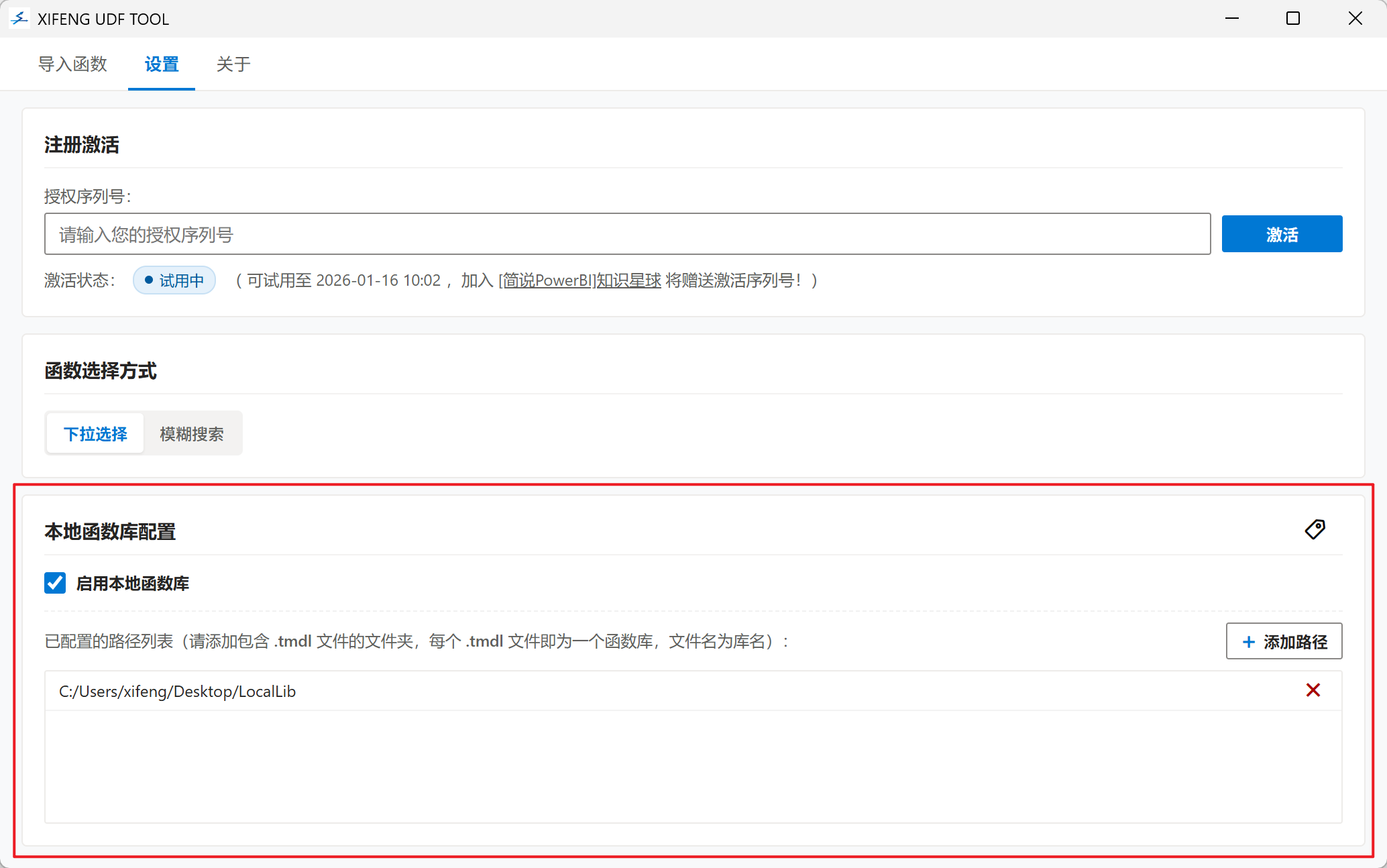The width and height of the screenshot is (1387, 868).
Task: Maximize the XIFENG UDF TOOL window
Action: tap(1292, 19)
